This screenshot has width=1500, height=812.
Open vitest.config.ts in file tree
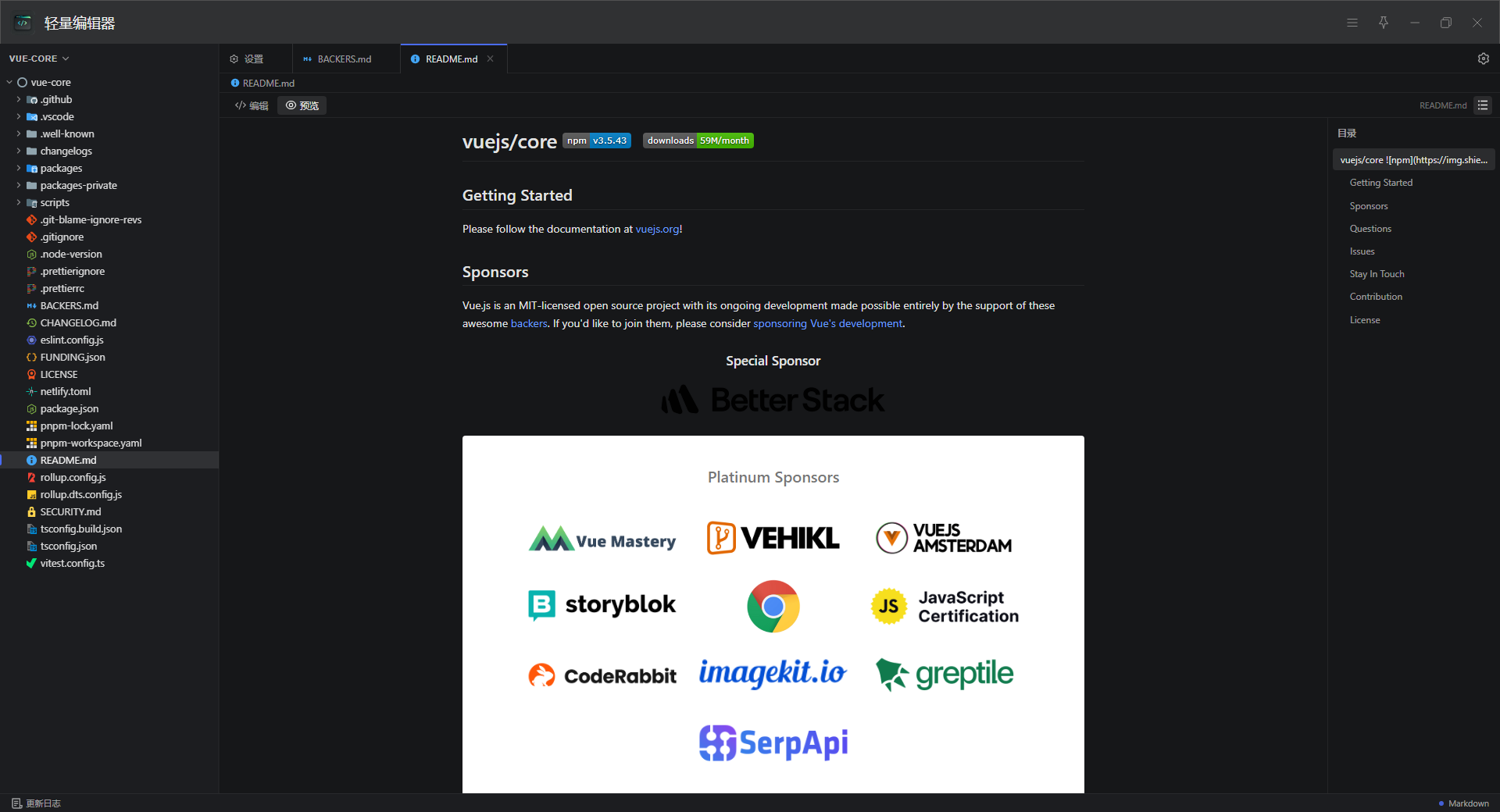pyautogui.click(x=109, y=563)
